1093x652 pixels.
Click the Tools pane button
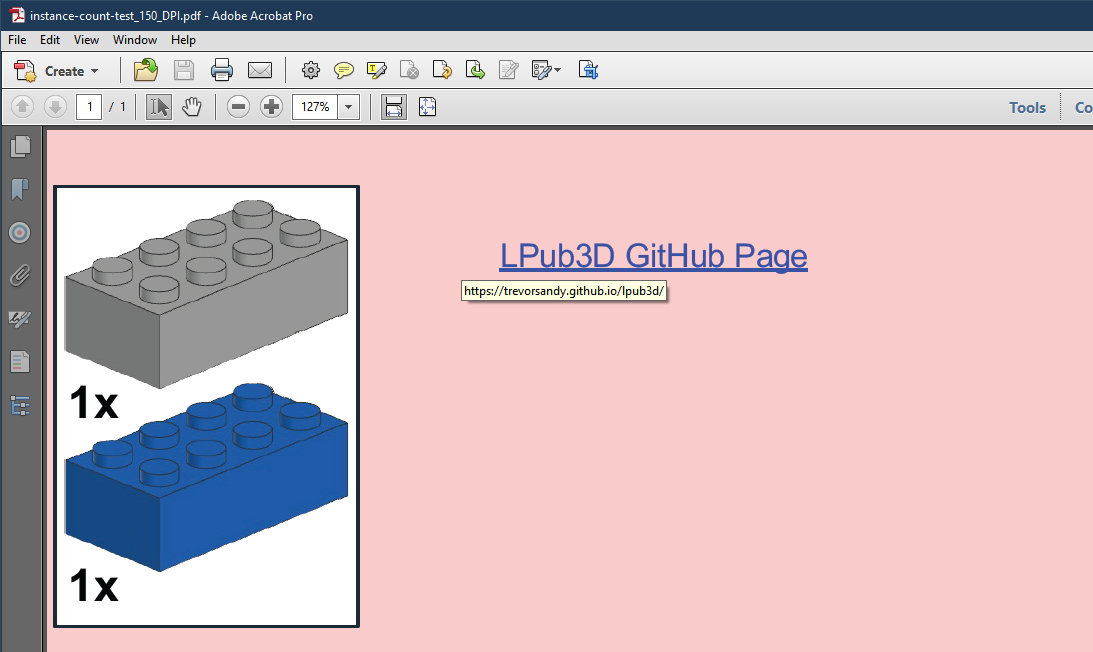[1027, 106]
